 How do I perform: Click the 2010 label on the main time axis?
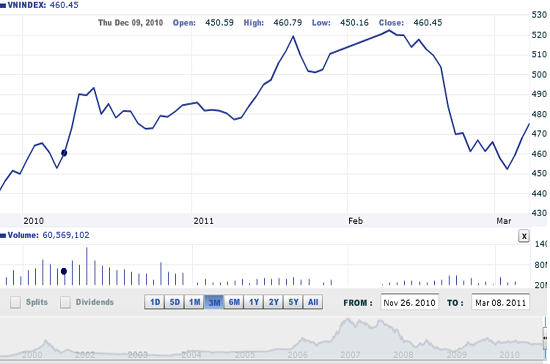(x=34, y=221)
